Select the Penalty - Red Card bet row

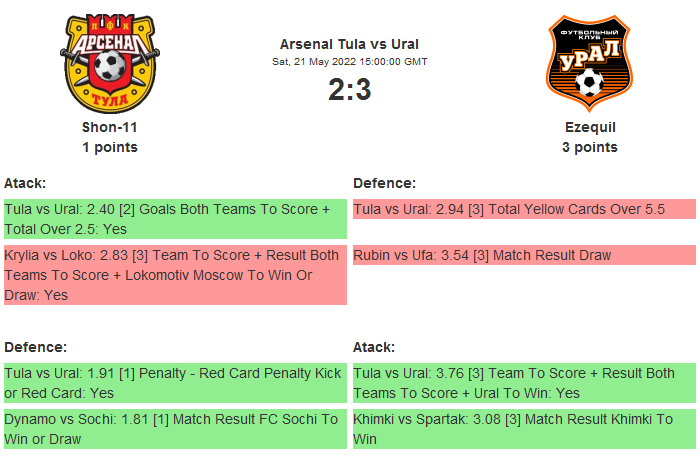click(175, 382)
